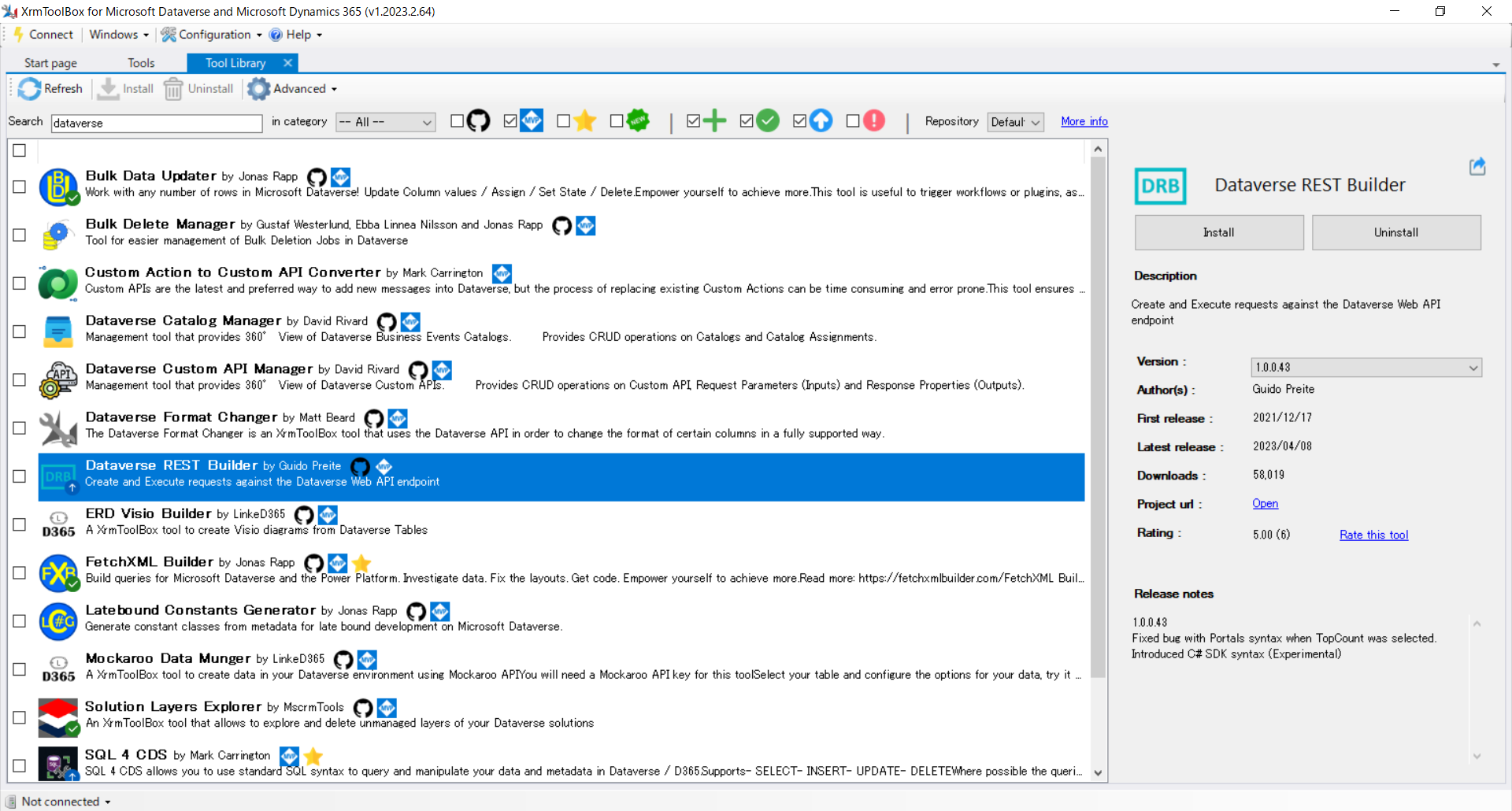
Task: Click the release notes scroll down arrow
Action: click(1477, 756)
